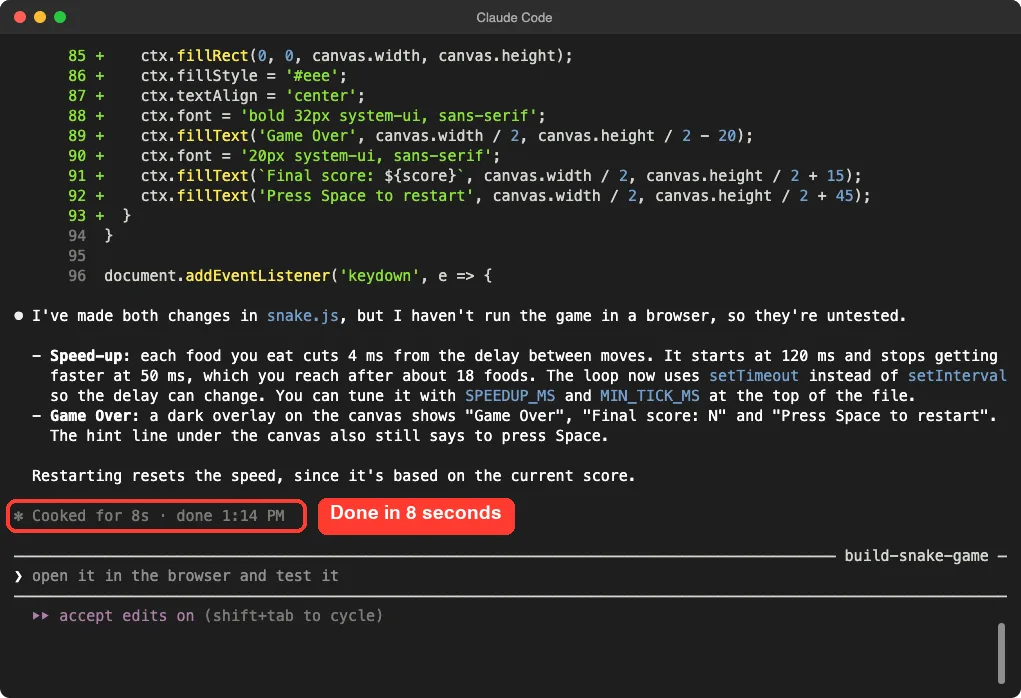Click line number 93 with closing brace
This screenshot has width=1021, height=698.
tap(77, 216)
